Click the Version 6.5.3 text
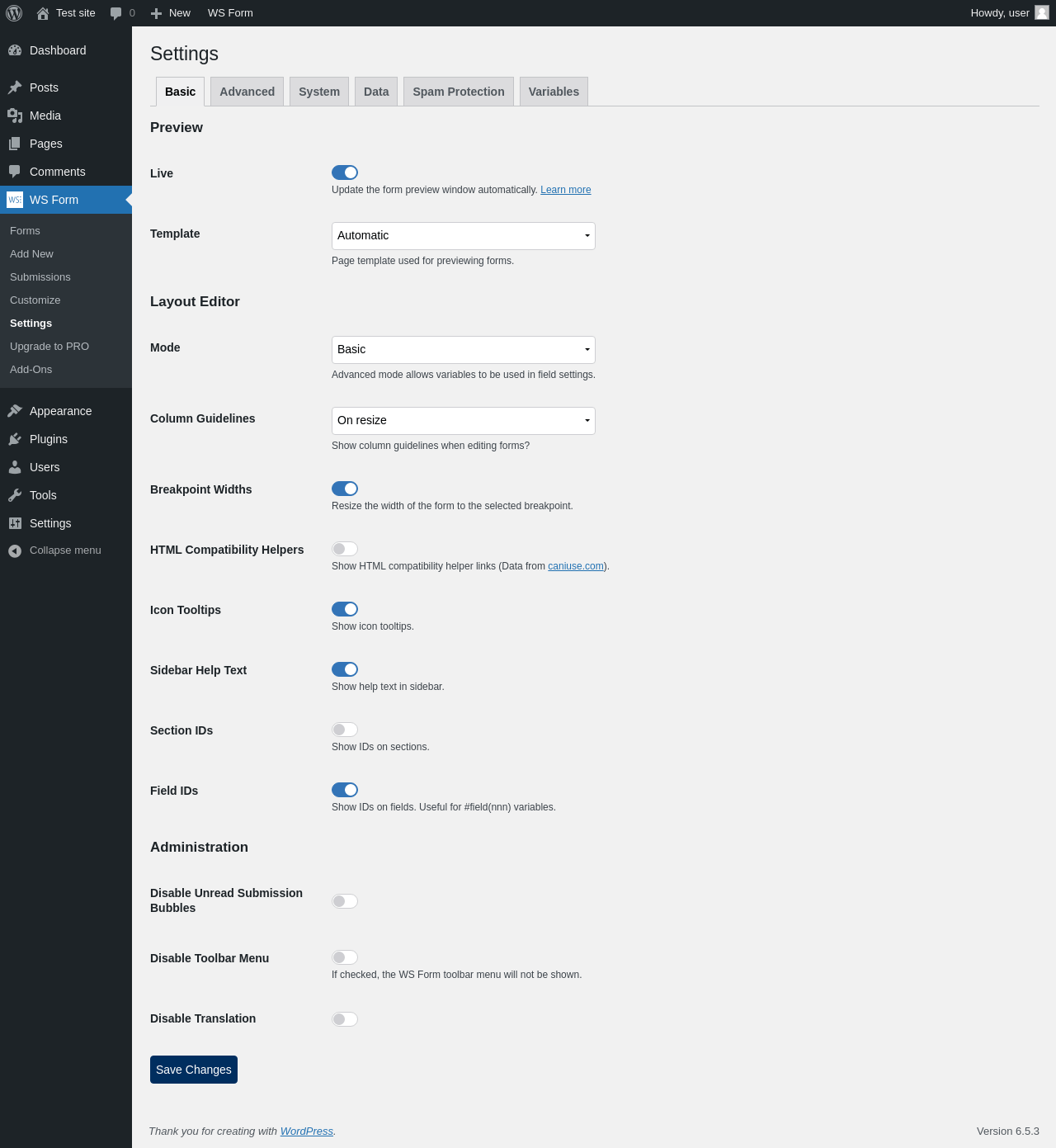This screenshot has width=1056, height=1148. click(x=1008, y=1131)
